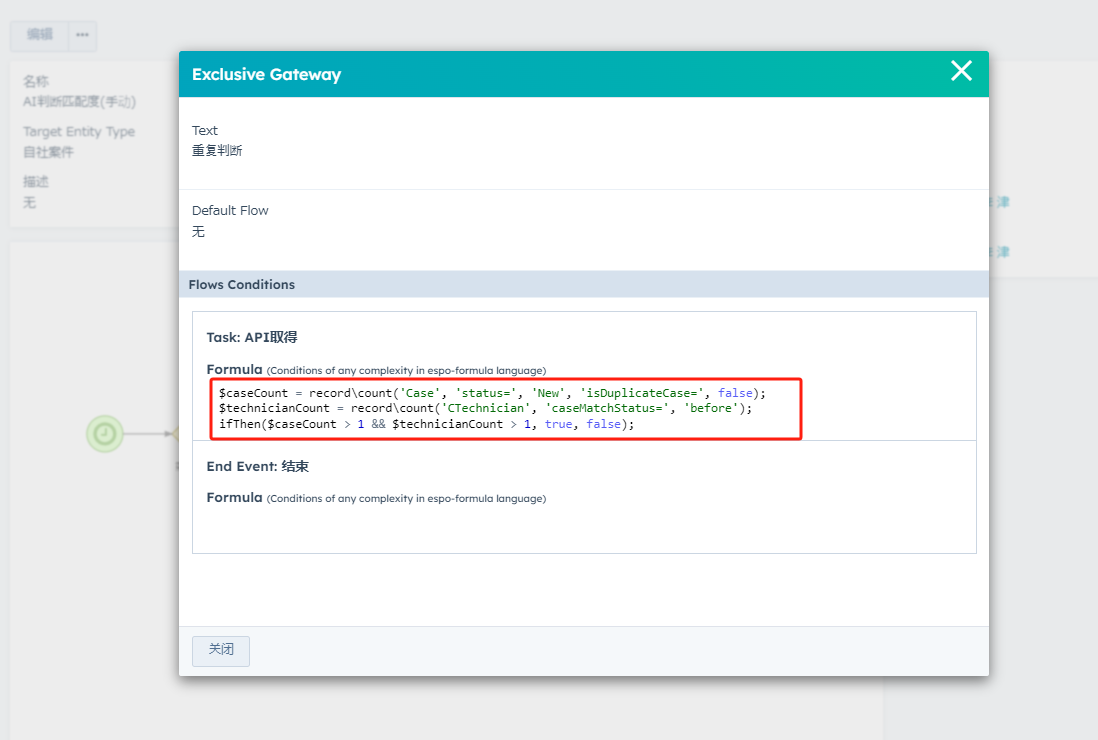Image resolution: width=1098 pixels, height=740 pixels.
Task: Click the Default Flow value 无
Action: coord(198,232)
